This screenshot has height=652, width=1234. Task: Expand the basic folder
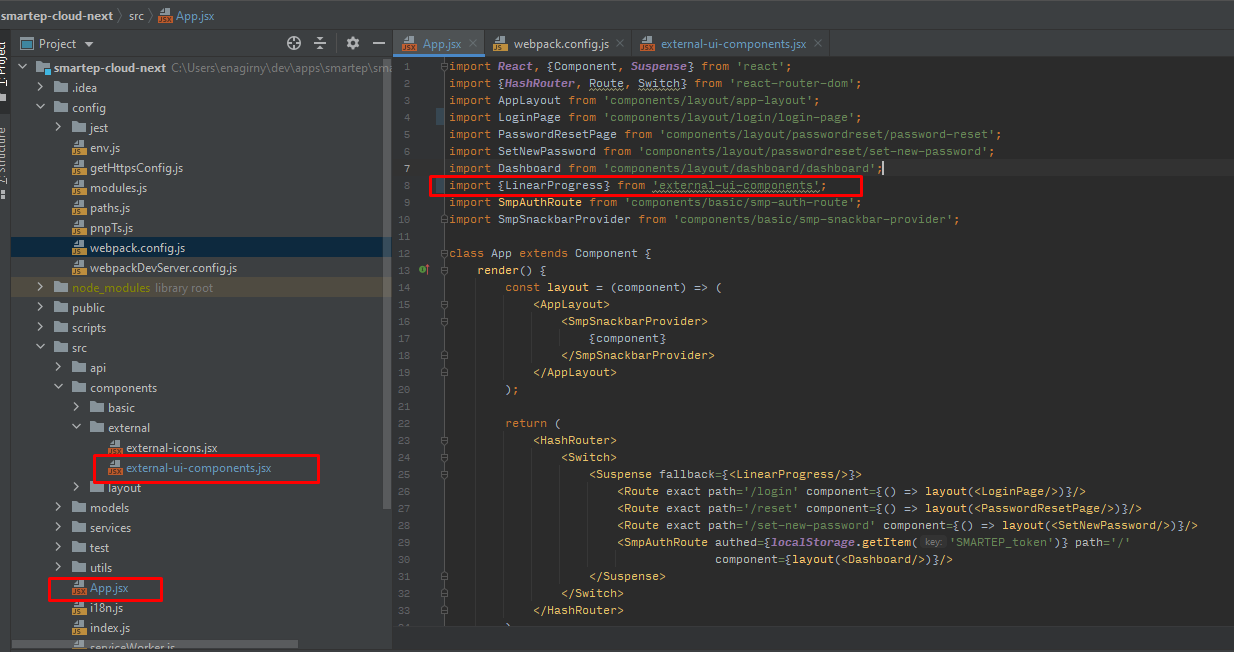tap(77, 408)
